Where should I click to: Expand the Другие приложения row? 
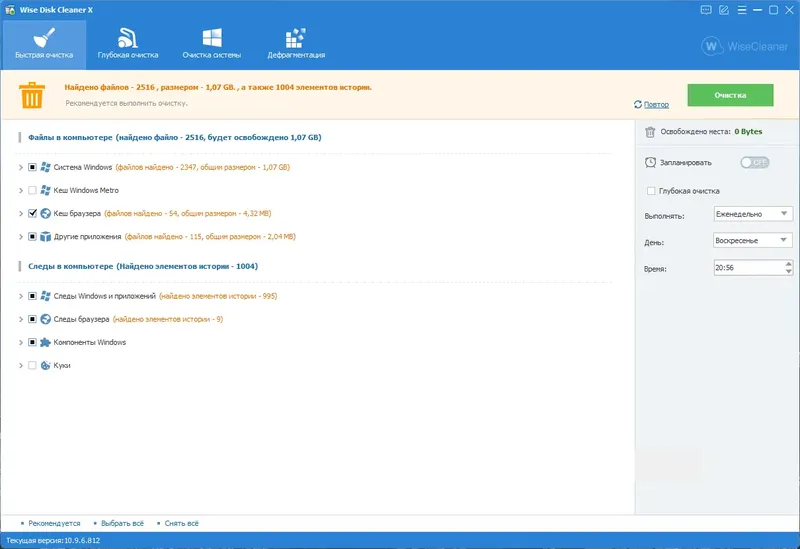[21, 237]
